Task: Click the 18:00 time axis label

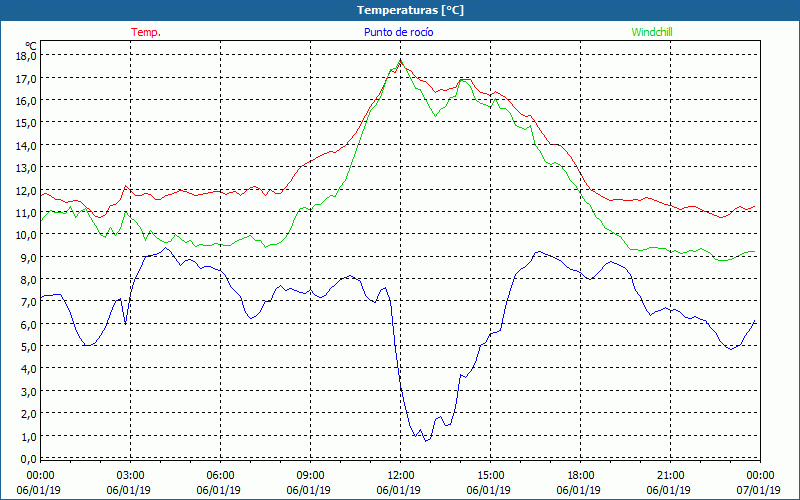Action: [581, 476]
